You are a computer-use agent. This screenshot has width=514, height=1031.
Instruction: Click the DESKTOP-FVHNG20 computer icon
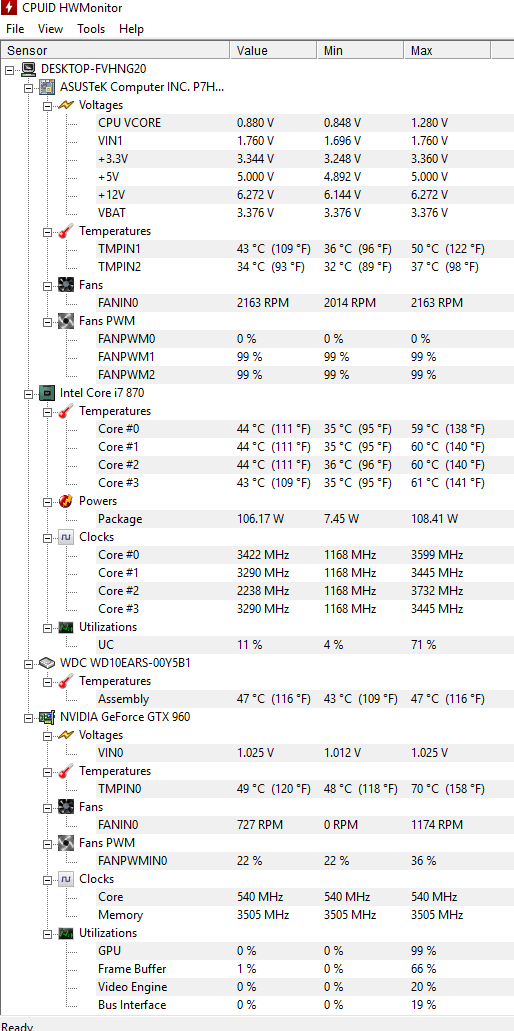point(28,68)
